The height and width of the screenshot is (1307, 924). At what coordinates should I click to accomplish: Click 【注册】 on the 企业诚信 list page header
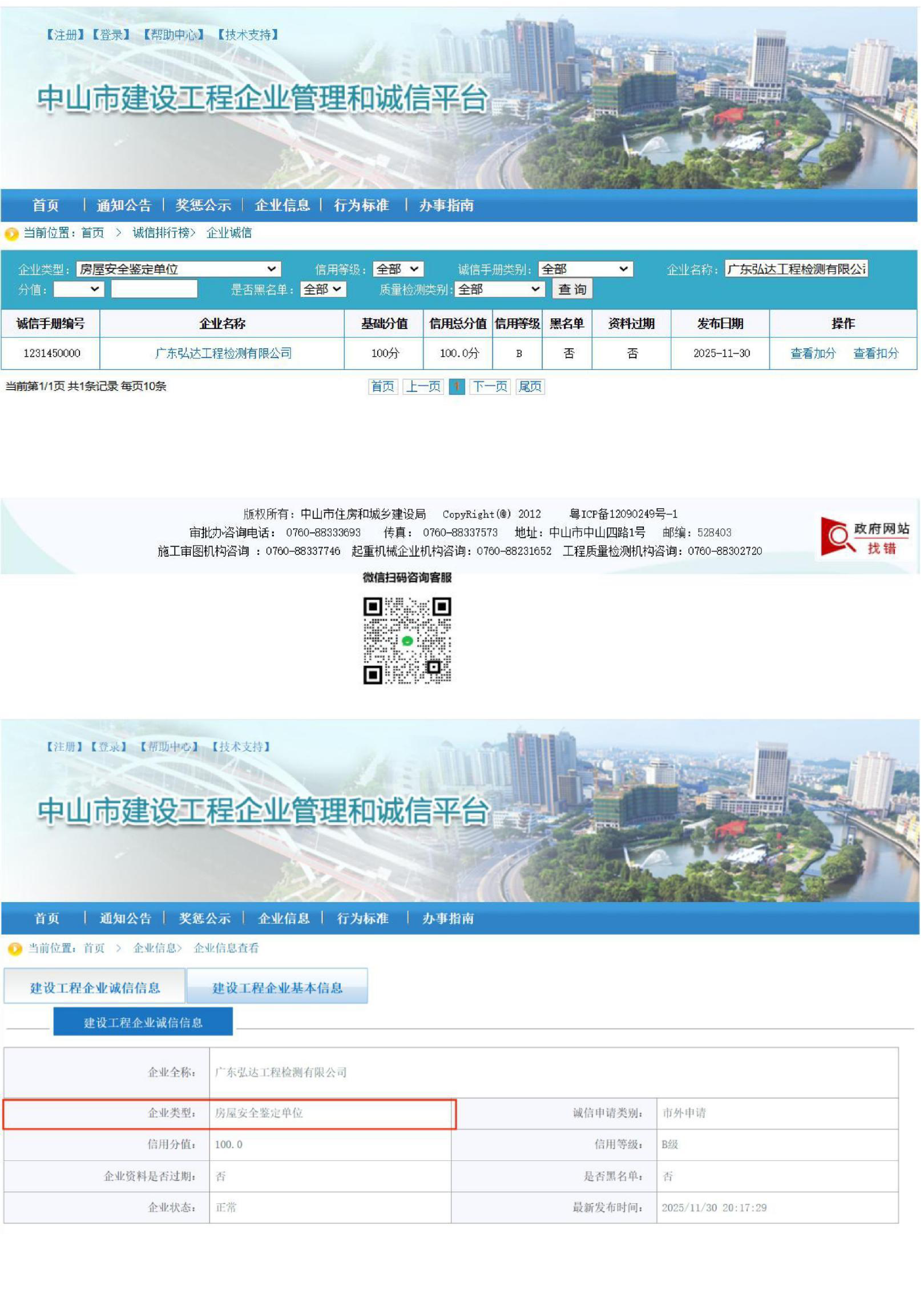65,35
